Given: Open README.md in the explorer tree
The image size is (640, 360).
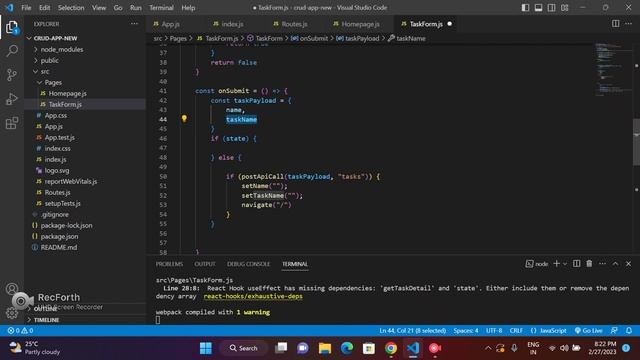Looking at the screenshot, I should coord(58,247).
